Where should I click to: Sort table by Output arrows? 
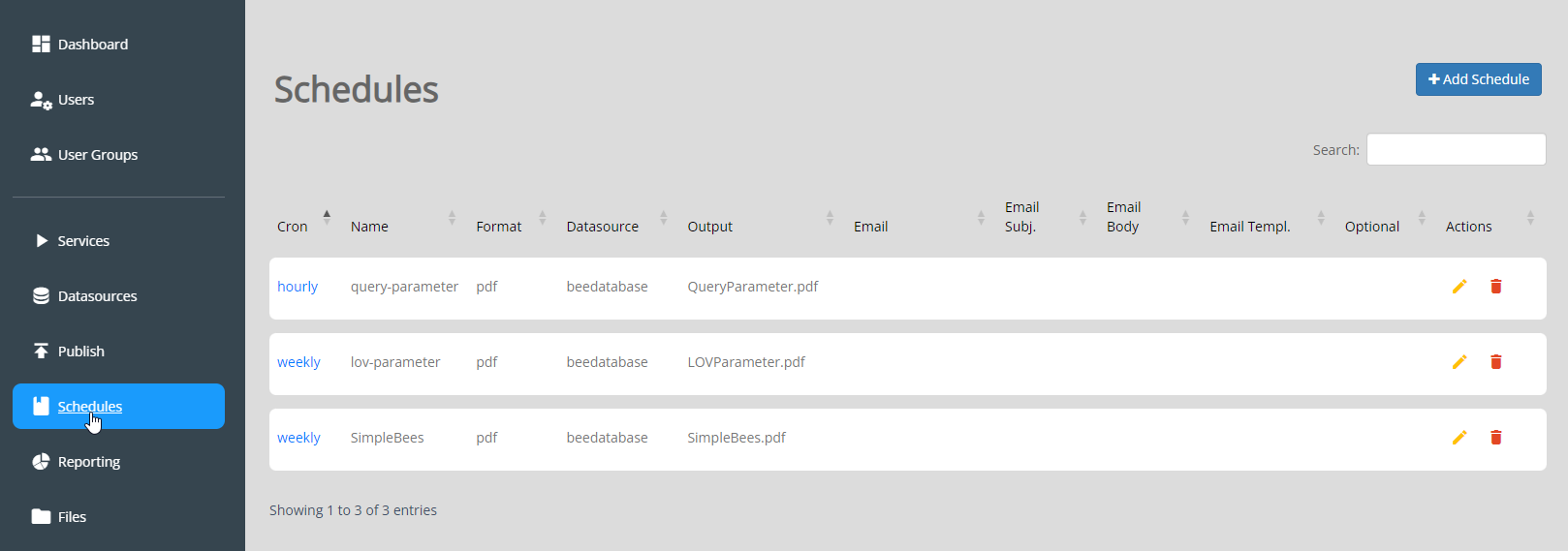coord(830,218)
